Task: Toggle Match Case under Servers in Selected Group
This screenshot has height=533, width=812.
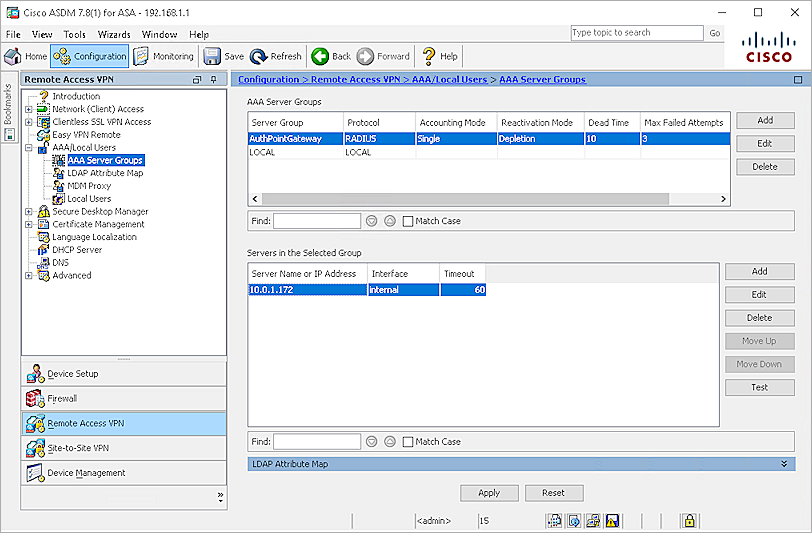Action: click(x=408, y=441)
